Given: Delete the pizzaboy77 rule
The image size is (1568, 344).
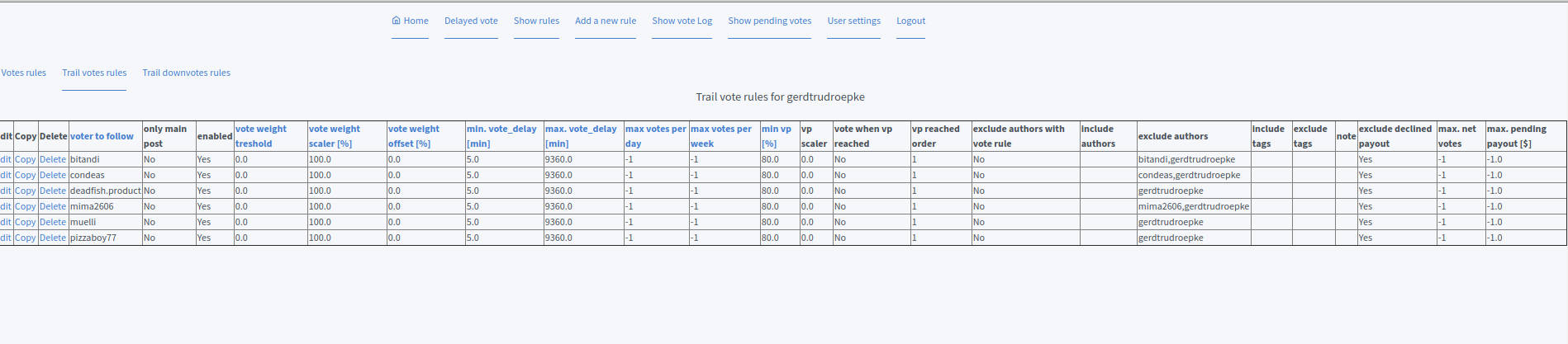Looking at the screenshot, I should [53, 238].
